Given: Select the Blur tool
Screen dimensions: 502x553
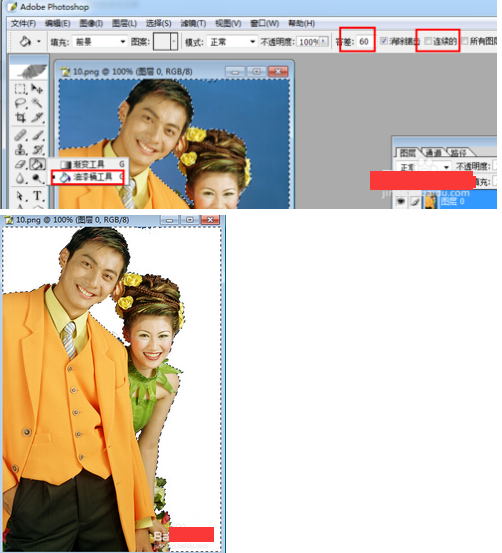Looking at the screenshot, I should click(20, 178).
